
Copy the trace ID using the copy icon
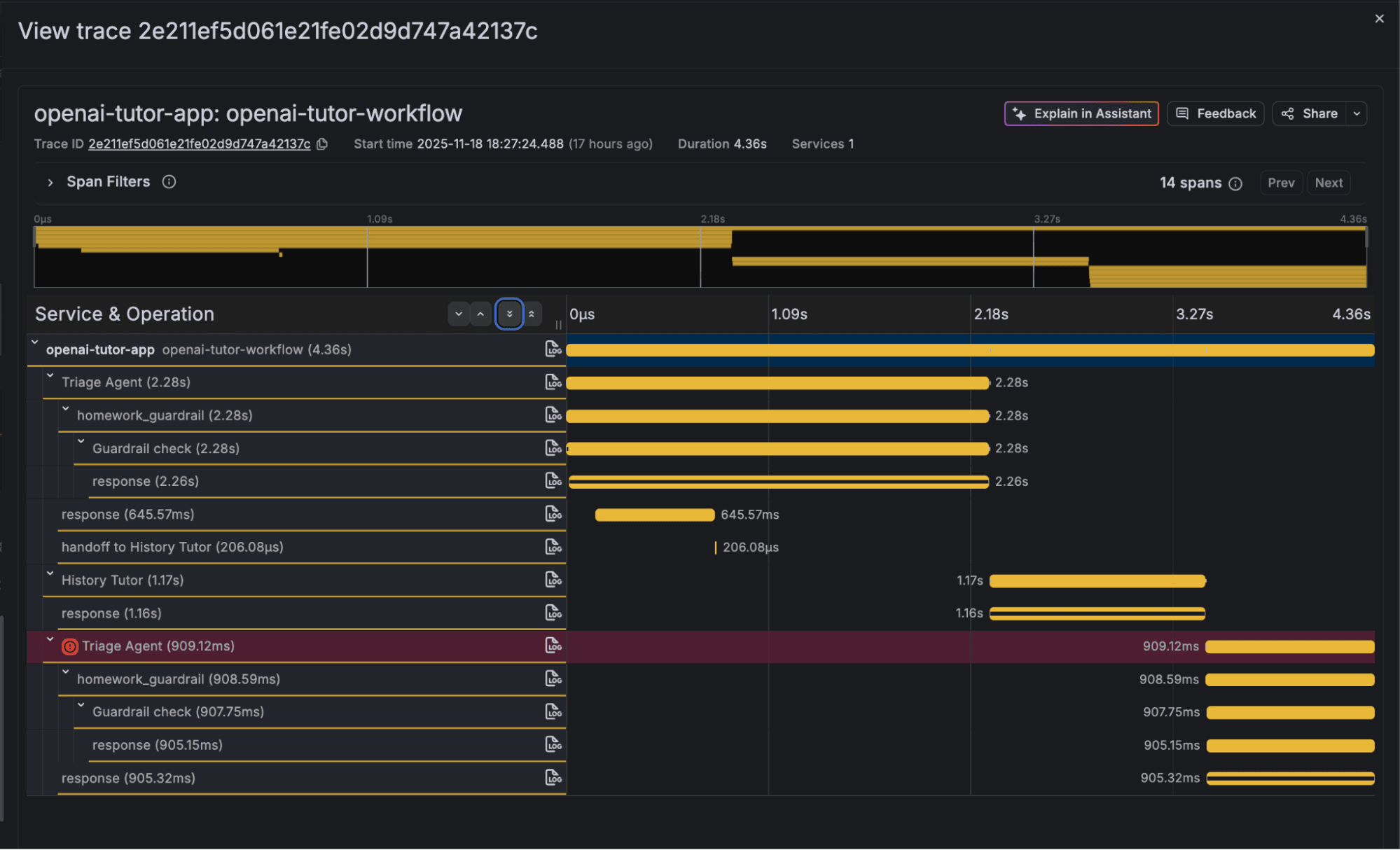point(322,144)
